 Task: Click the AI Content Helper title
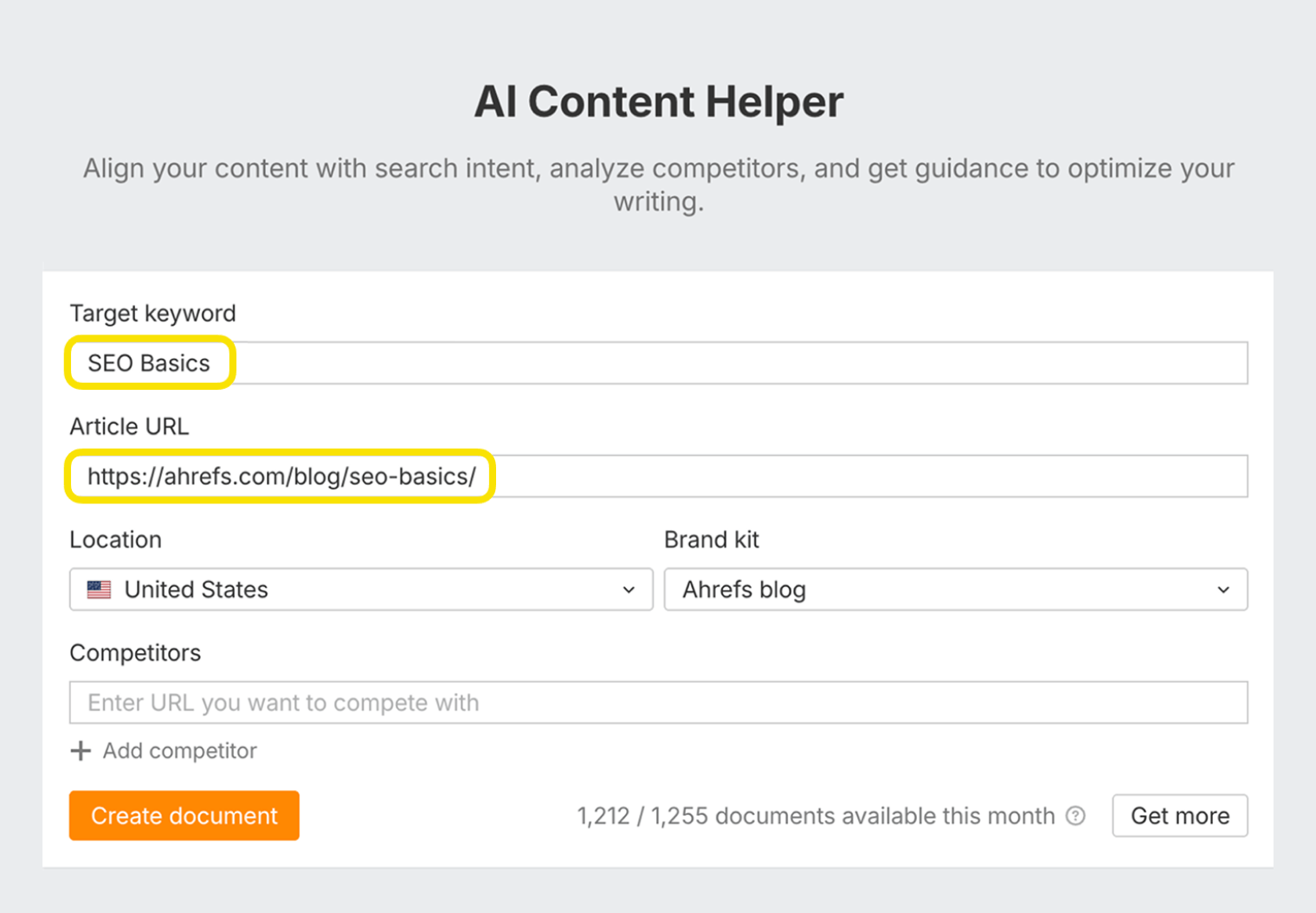pyautogui.click(x=658, y=101)
